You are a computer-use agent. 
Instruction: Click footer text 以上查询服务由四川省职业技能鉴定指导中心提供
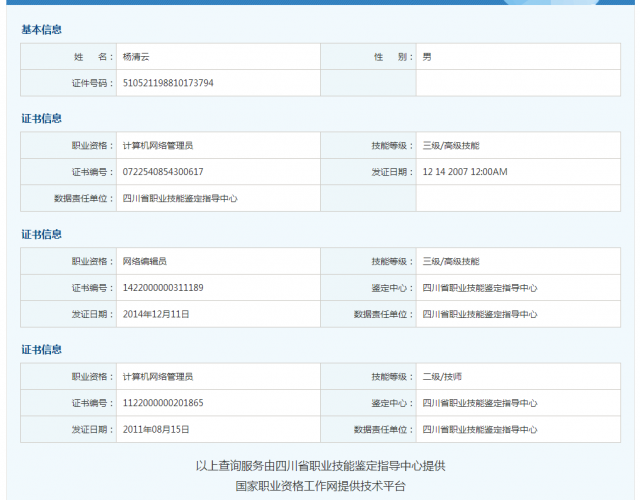point(320,466)
